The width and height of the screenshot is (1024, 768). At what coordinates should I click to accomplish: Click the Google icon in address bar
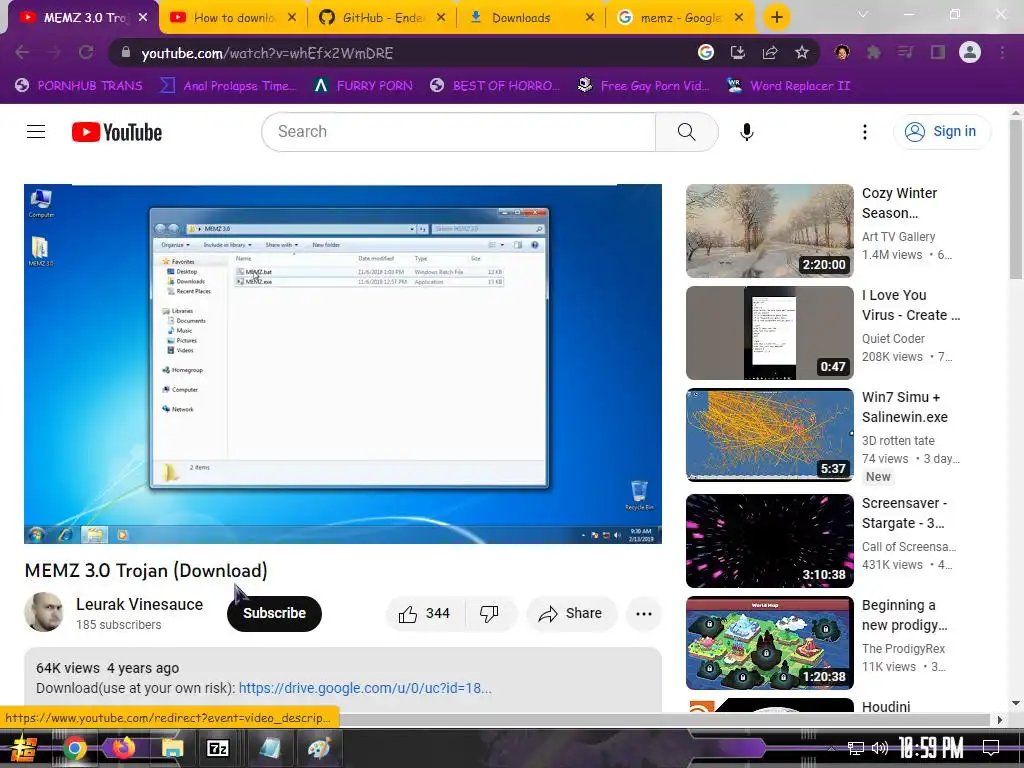point(706,53)
